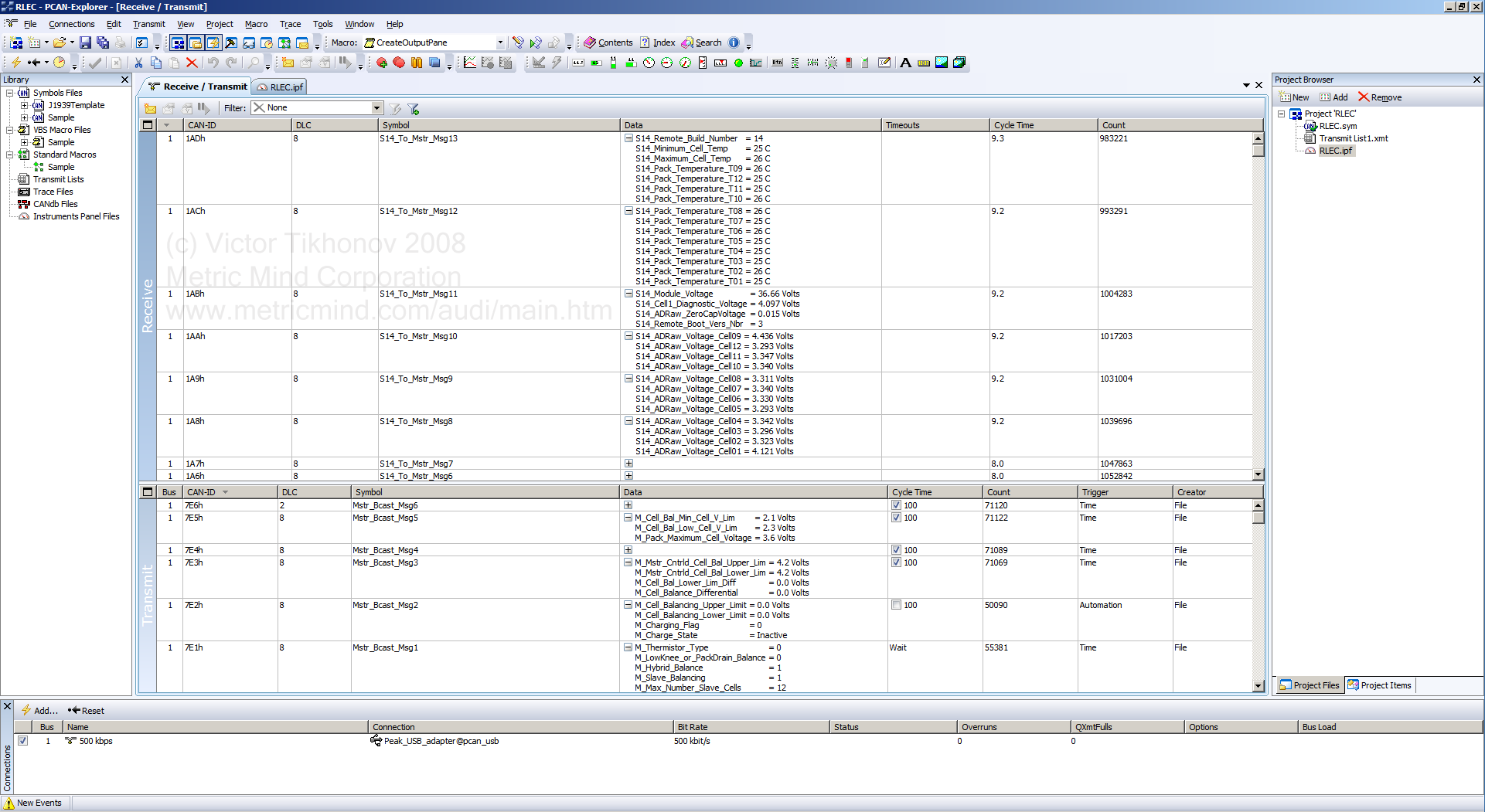
Task: Select RLEC.sym in Project Browser
Action: [x=1337, y=126]
